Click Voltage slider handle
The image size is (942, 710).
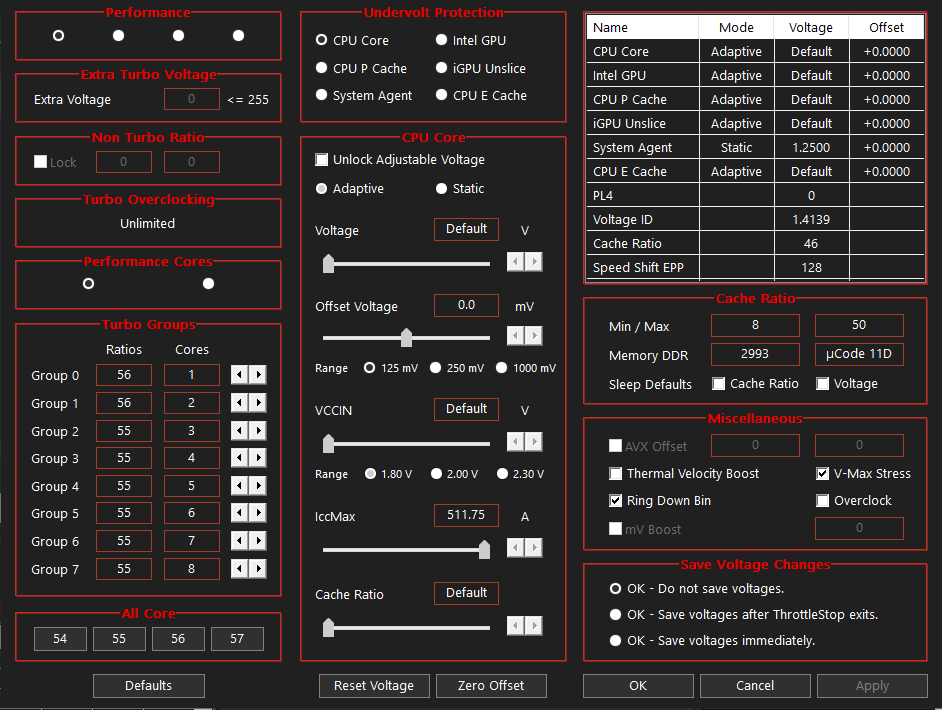point(328,264)
